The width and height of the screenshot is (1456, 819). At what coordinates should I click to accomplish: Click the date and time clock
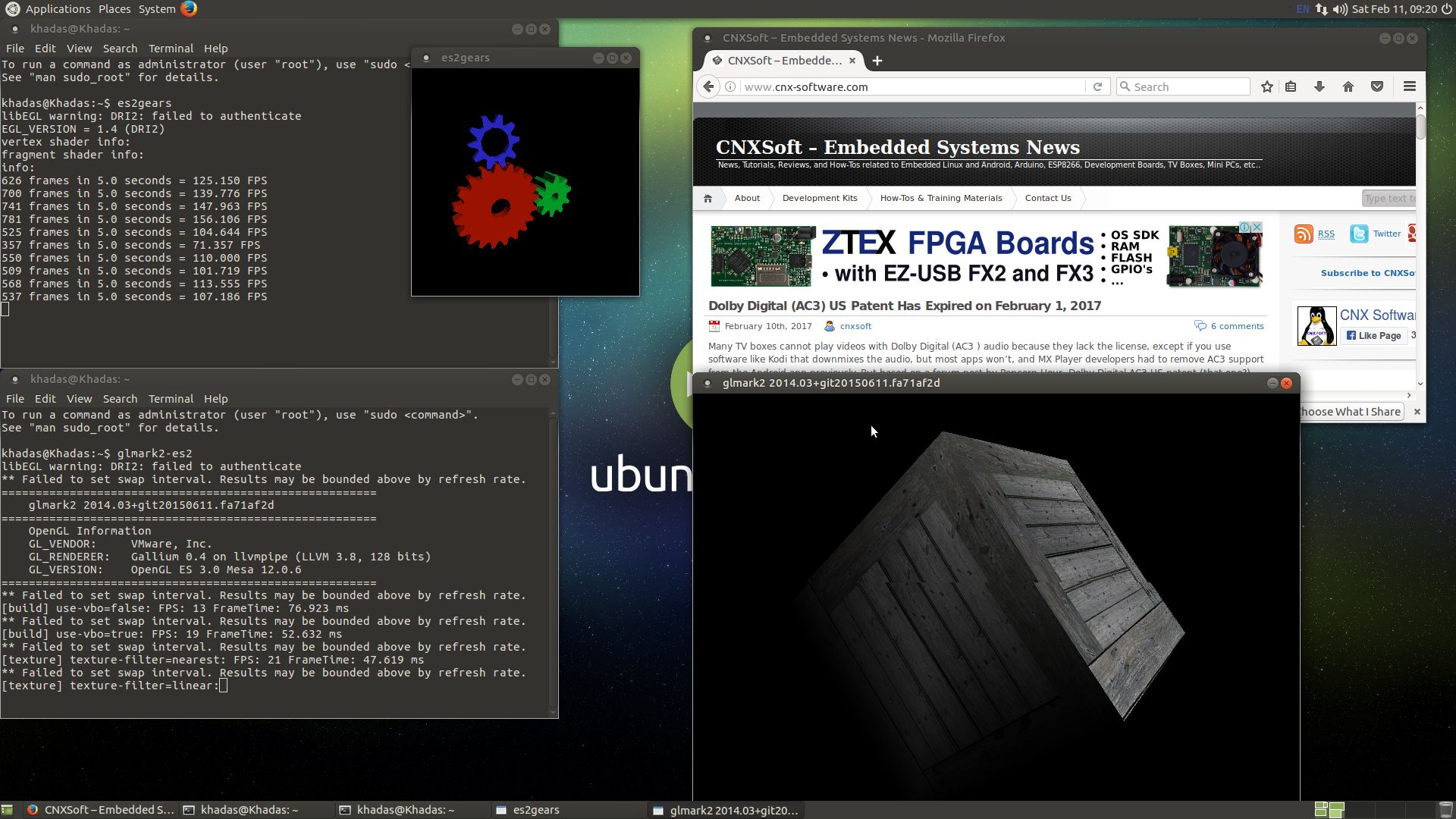[x=1395, y=9]
